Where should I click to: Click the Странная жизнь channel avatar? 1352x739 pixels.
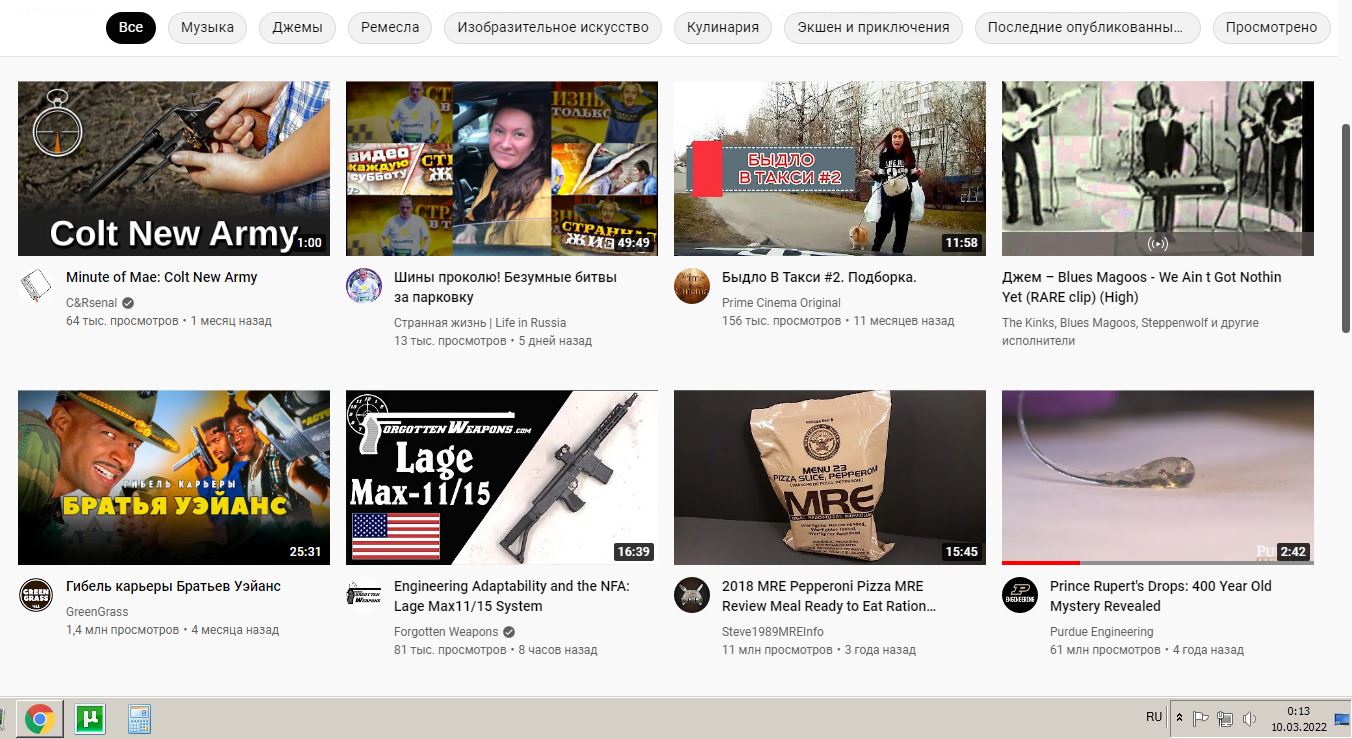pos(364,286)
